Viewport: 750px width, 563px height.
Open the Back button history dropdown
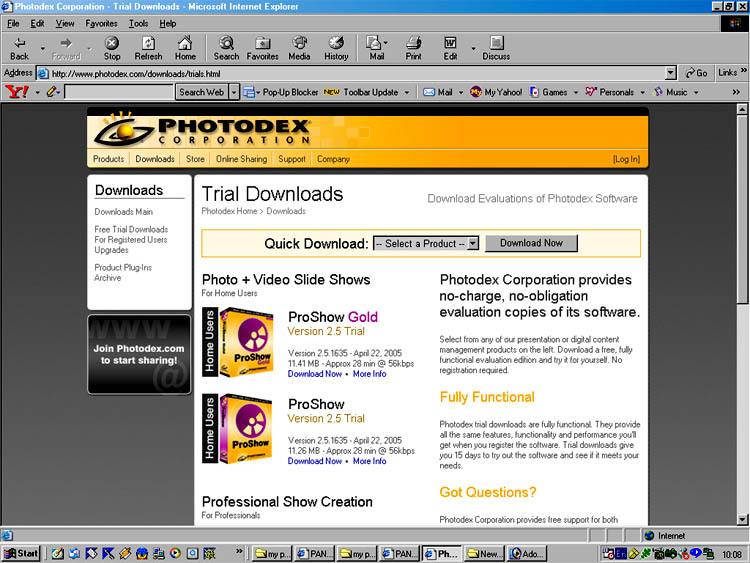(42, 48)
